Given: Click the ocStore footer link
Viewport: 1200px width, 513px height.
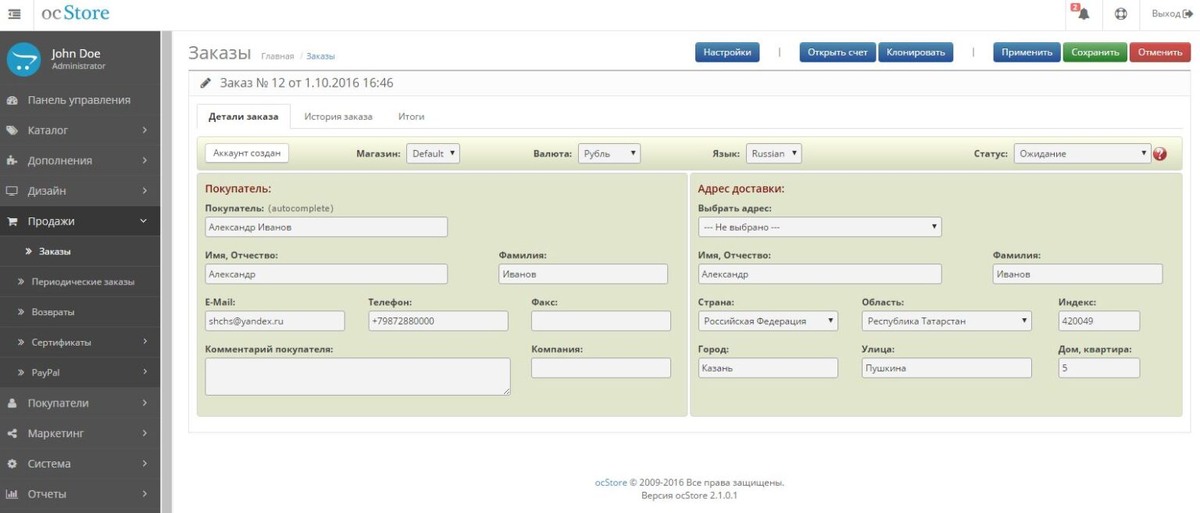Looking at the screenshot, I should tap(611, 482).
